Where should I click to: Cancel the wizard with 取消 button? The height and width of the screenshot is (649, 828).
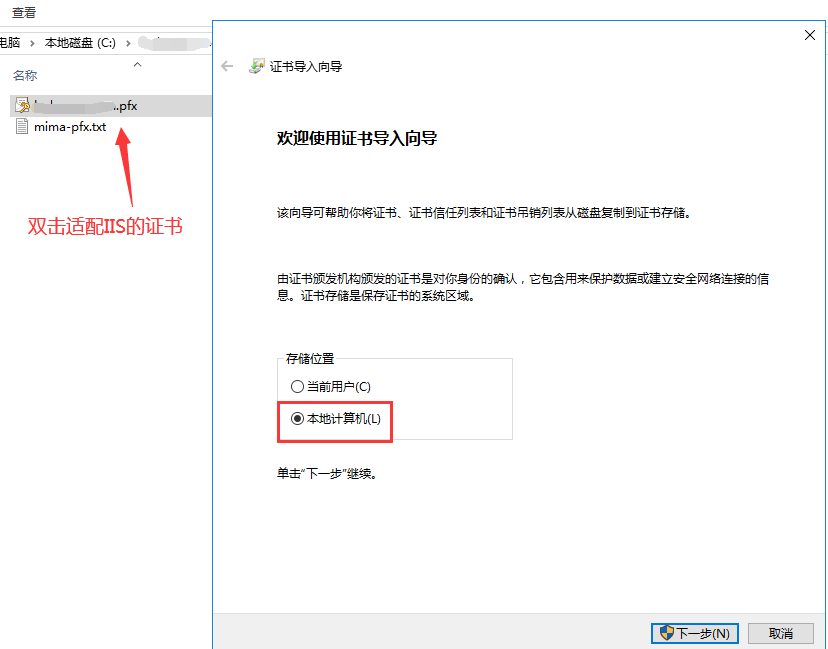780,633
